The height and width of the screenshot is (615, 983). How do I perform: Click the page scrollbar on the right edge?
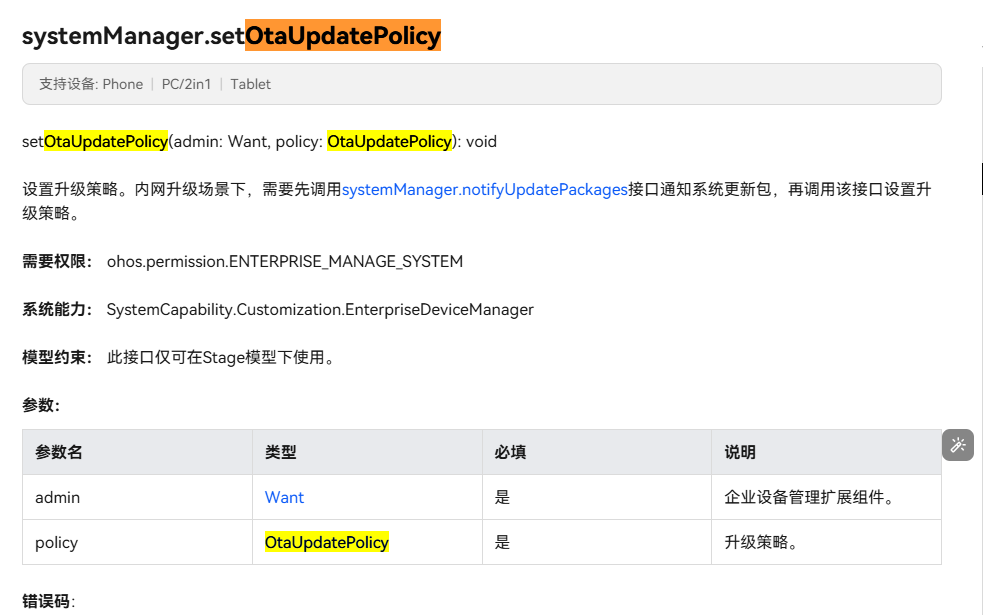click(981, 179)
